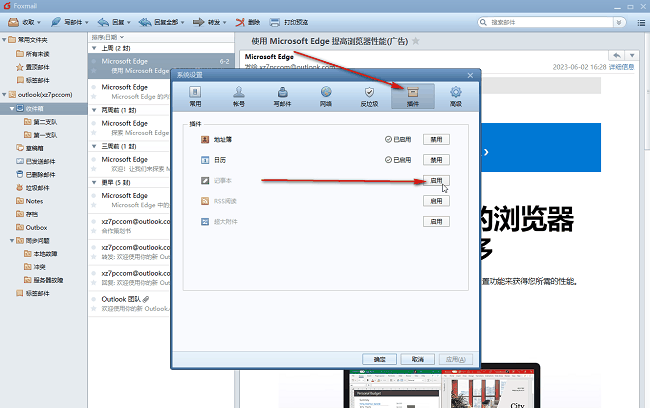
Task: Toggle star on Outlook 团队 mail row
Action: tap(94, 308)
